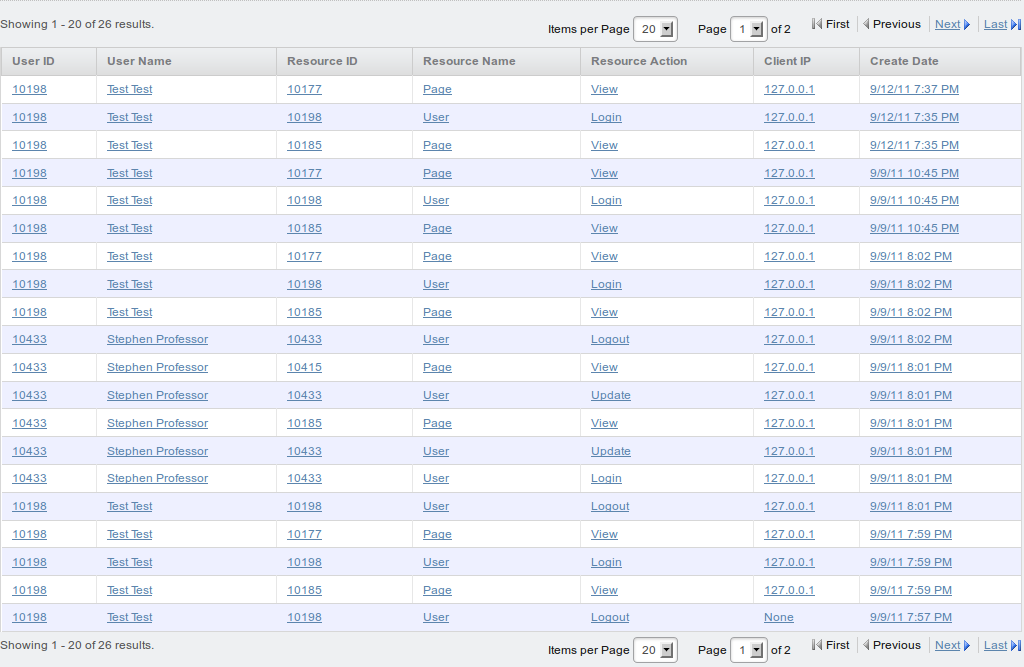Jump to last page via top Last link

[x=995, y=24]
